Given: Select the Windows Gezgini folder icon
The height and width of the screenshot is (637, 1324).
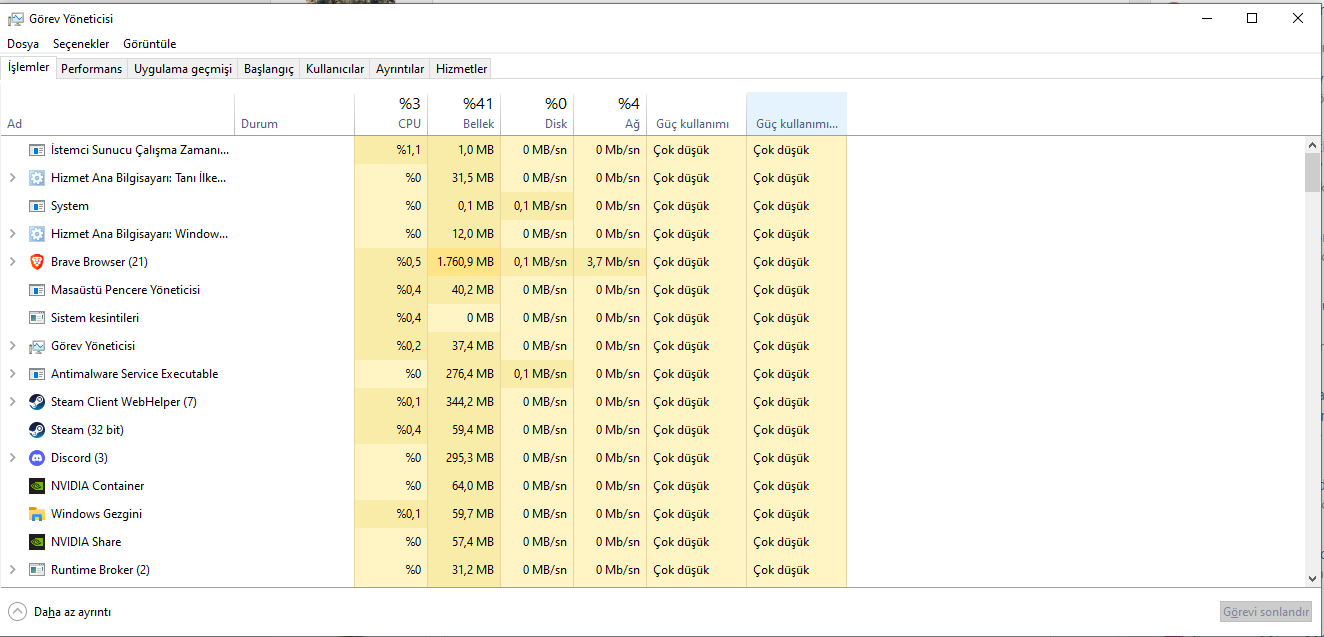Looking at the screenshot, I should tap(37, 514).
